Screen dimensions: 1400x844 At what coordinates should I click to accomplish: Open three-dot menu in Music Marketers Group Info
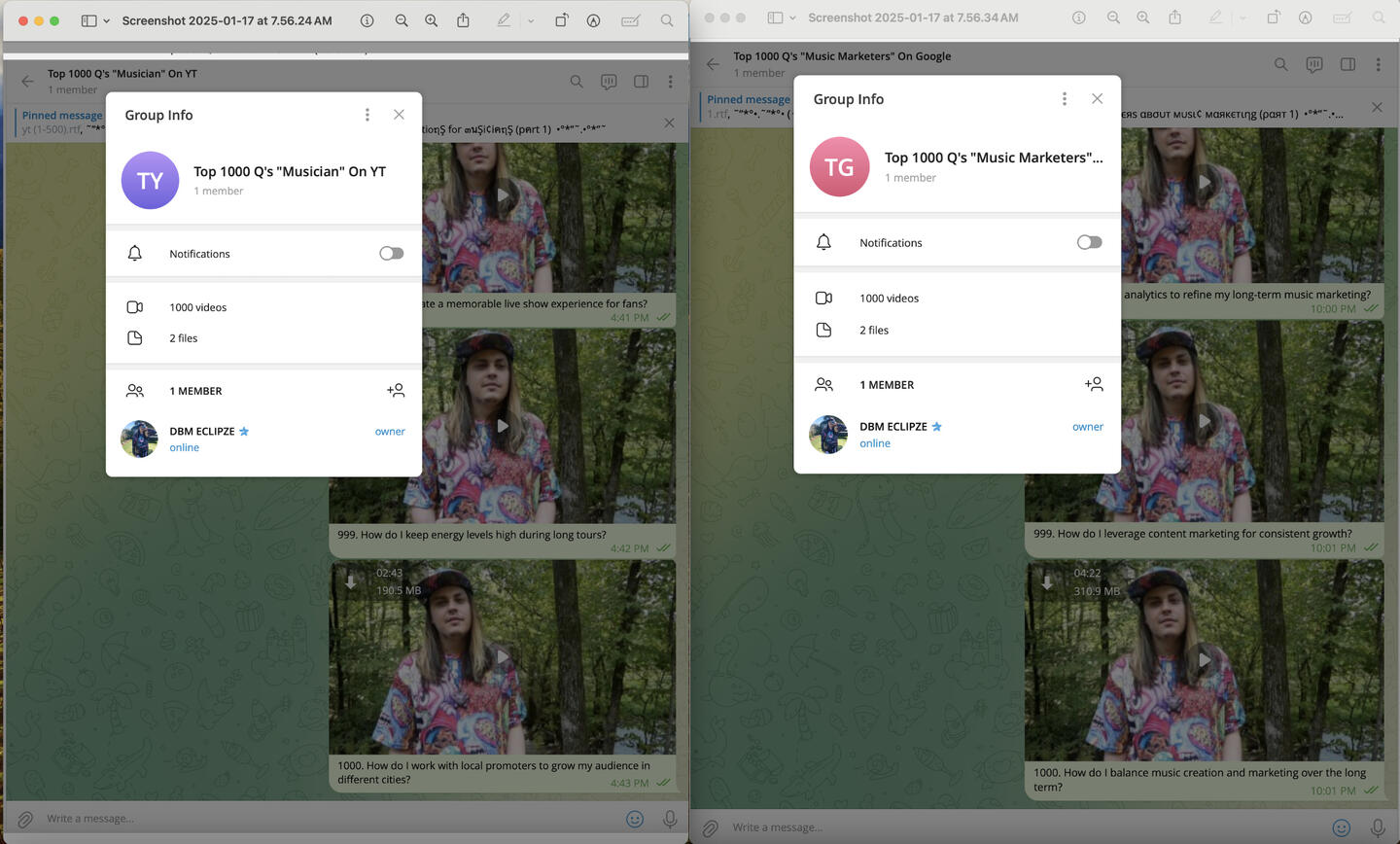click(1065, 99)
